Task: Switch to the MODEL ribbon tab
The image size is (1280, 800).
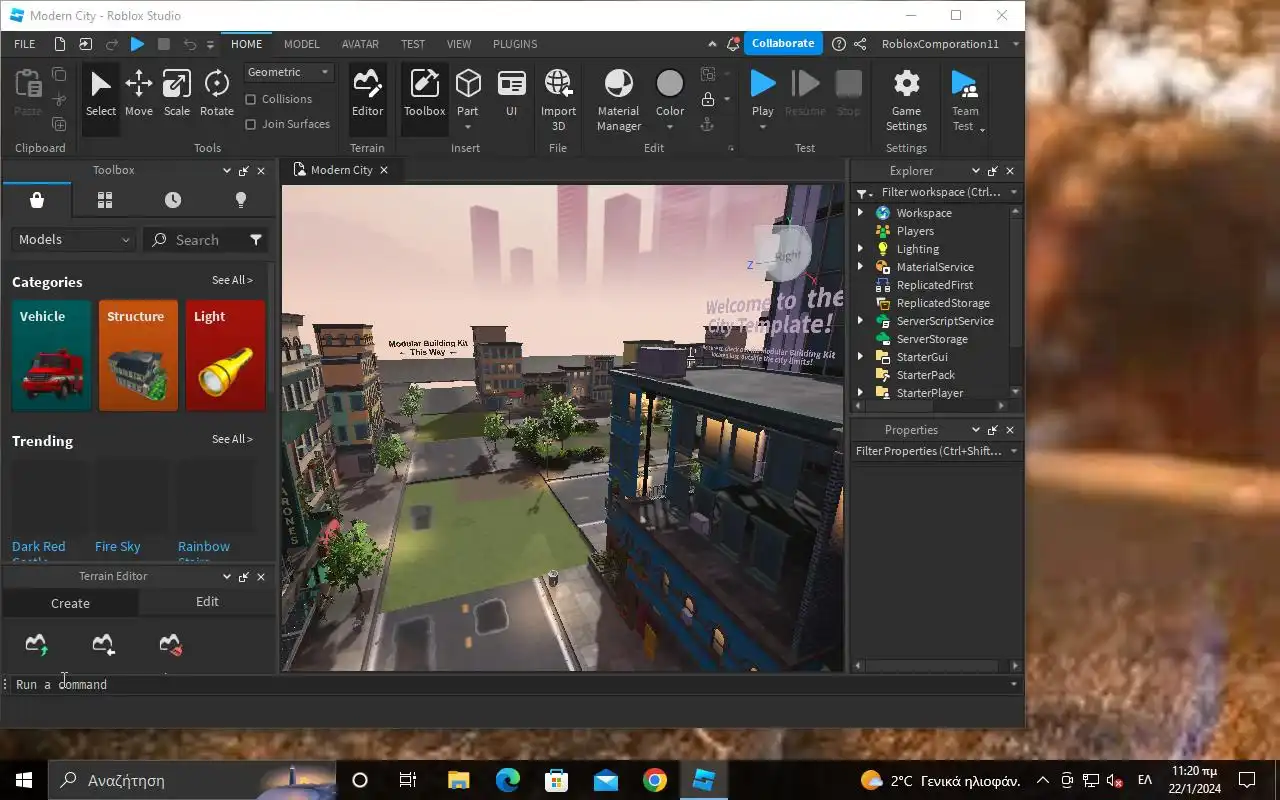Action: tap(301, 44)
